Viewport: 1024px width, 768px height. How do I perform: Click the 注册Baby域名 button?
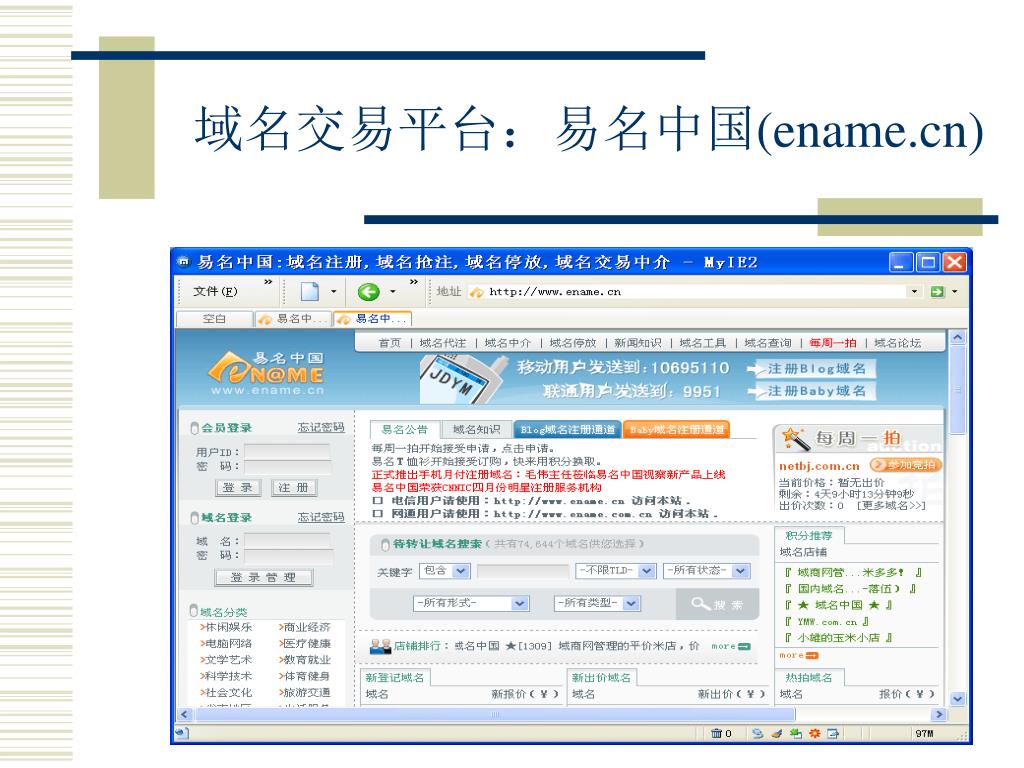pyautogui.click(x=811, y=391)
